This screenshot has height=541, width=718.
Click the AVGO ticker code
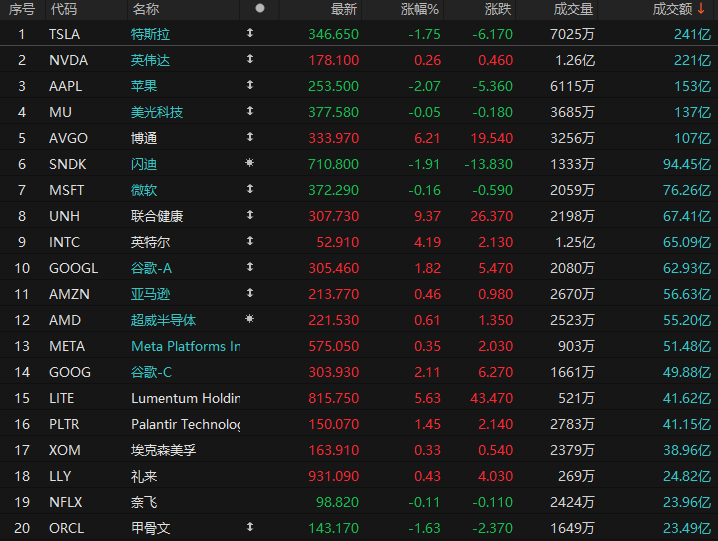(68, 138)
